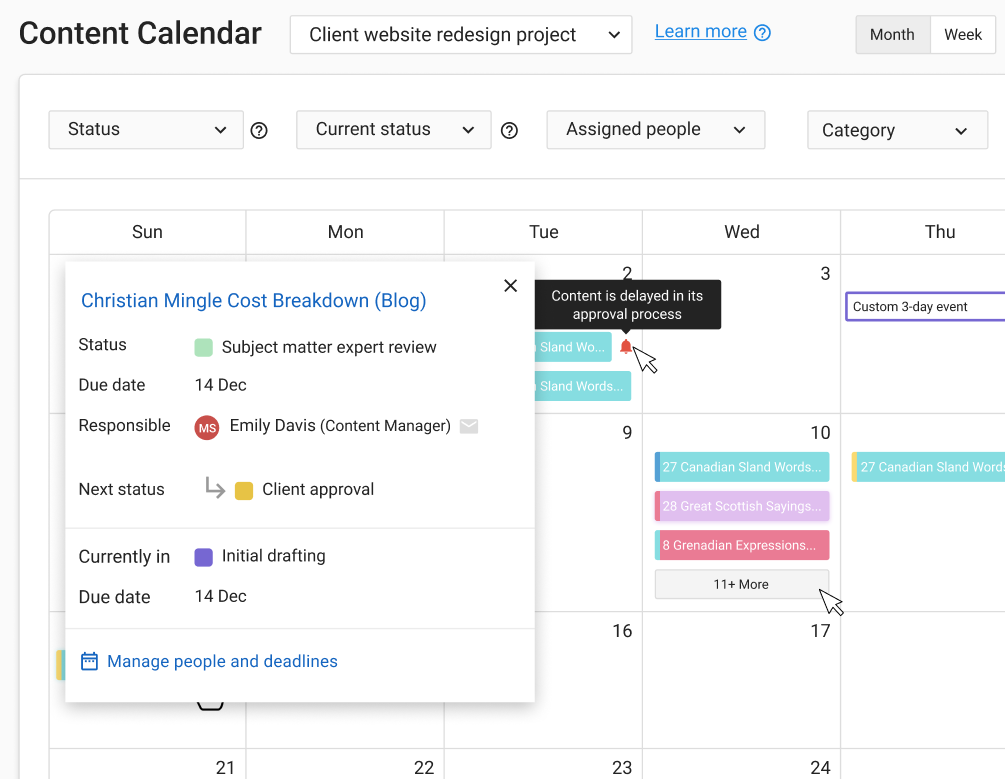Click the Tue column header
This screenshot has width=1005, height=779.
click(x=544, y=232)
